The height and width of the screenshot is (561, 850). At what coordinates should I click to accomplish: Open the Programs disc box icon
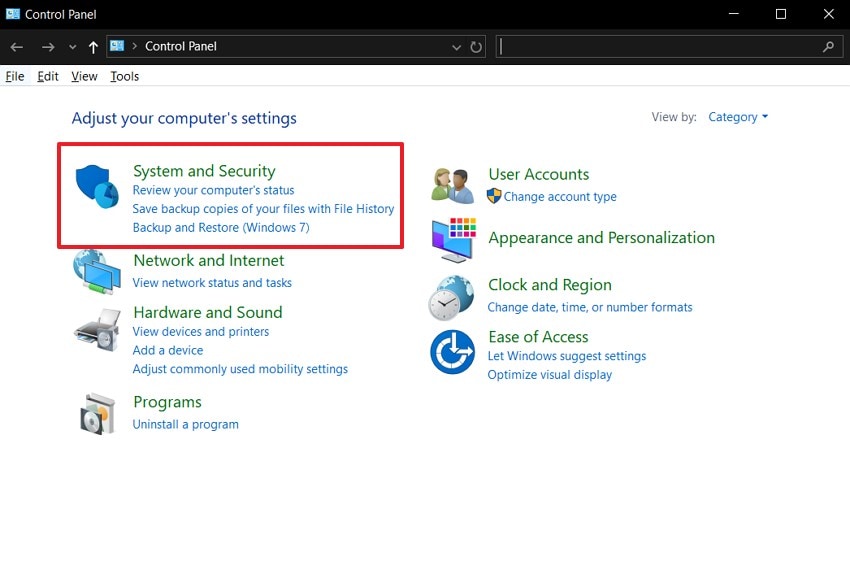click(x=98, y=414)
